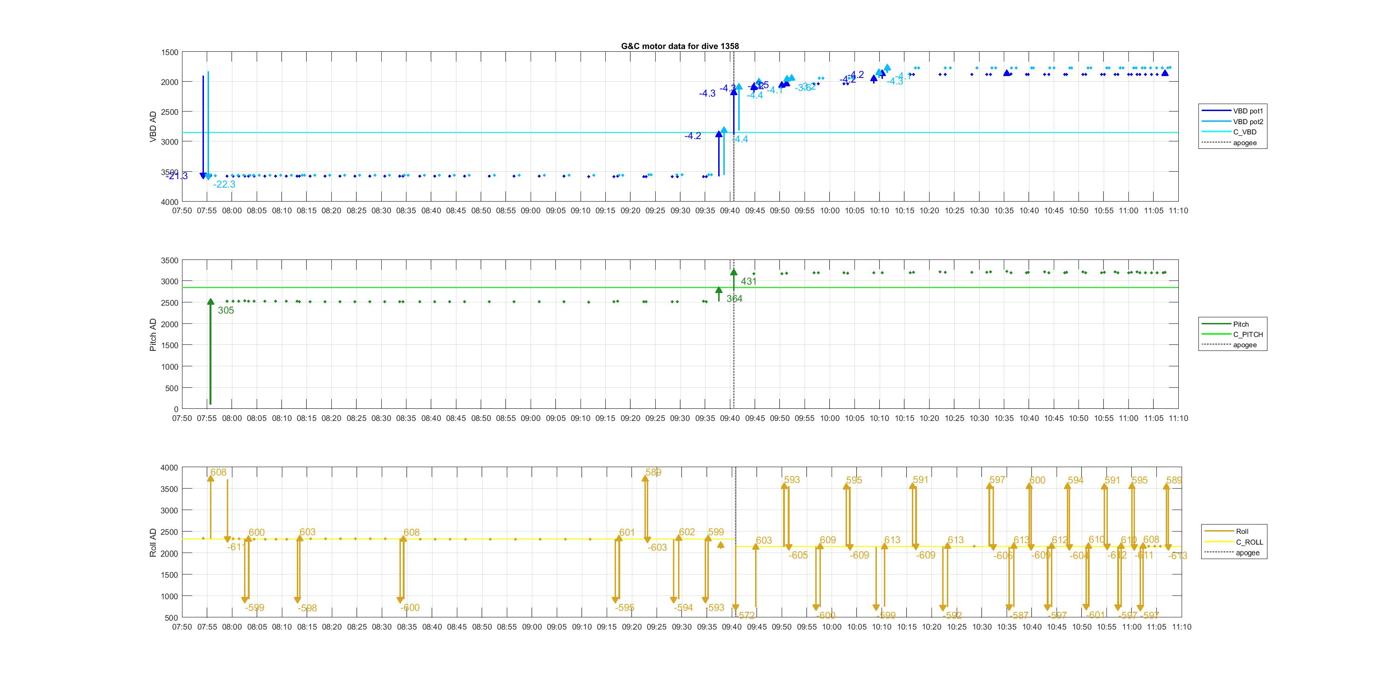Screen dimensions: 1400x693
Task: Click the dark blue downward VBD arrow near 07:55
Action: click(203, 125)
